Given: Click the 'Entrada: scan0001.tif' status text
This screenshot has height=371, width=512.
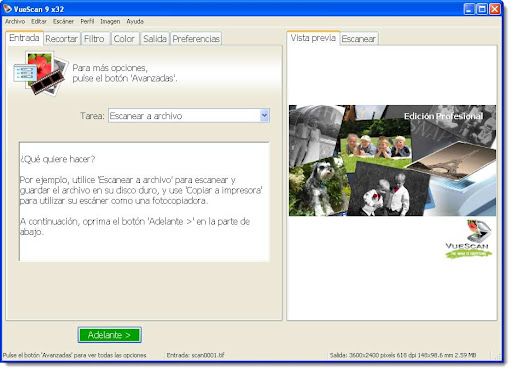Looking at the screenshot, I should pos(195,355).
